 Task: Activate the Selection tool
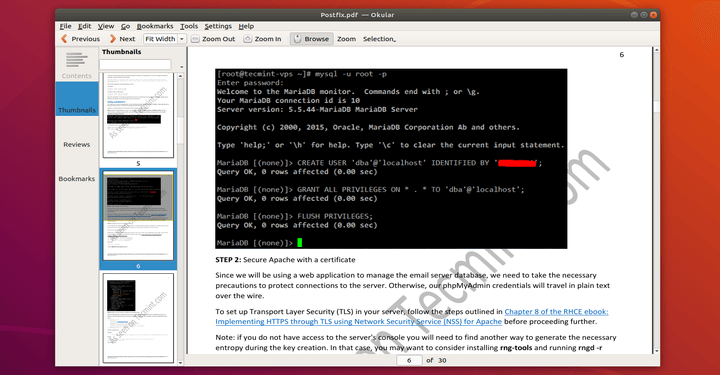[x=379, y=39]
